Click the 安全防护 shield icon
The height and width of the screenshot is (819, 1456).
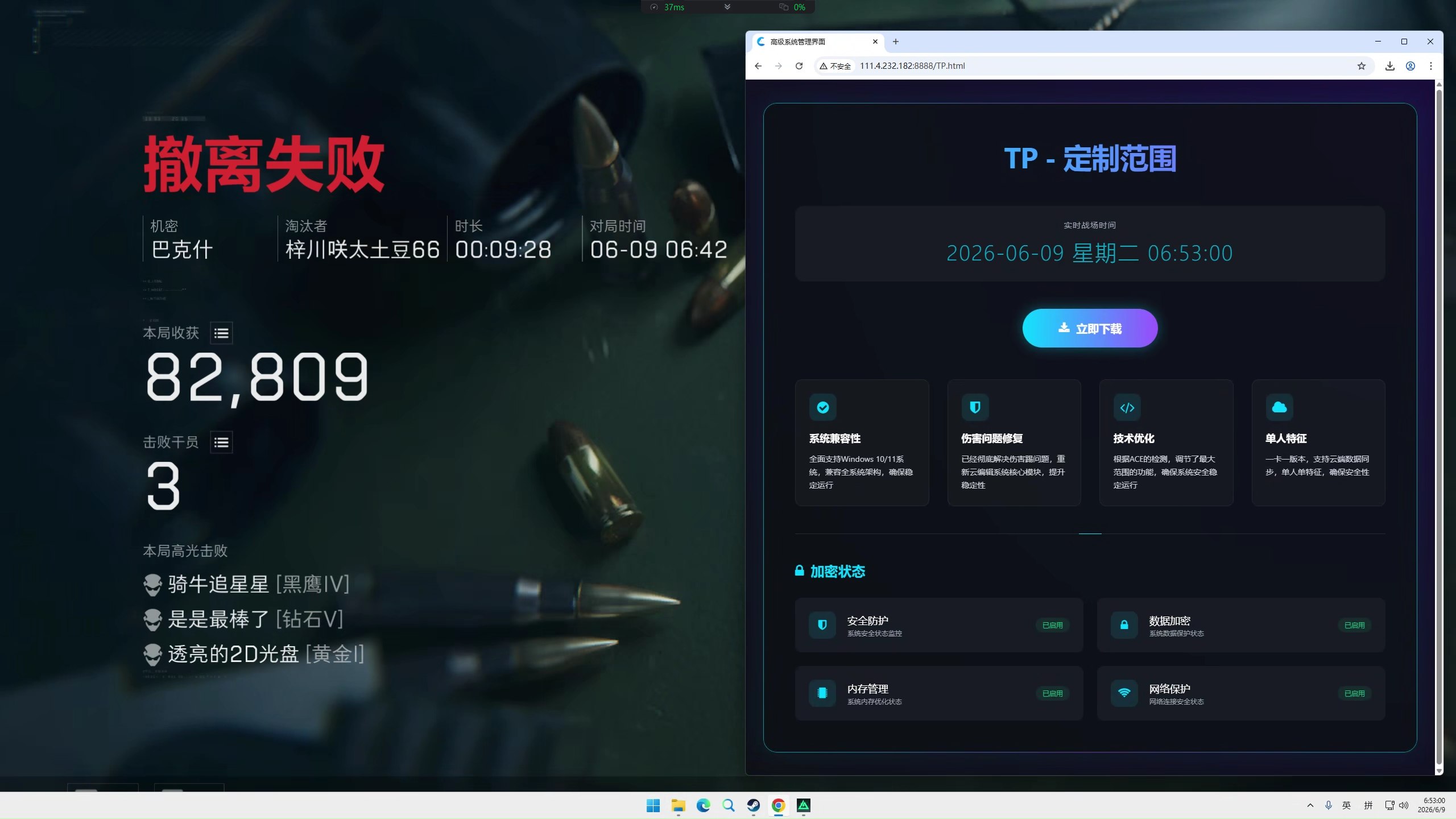click(x=822, y=625)
